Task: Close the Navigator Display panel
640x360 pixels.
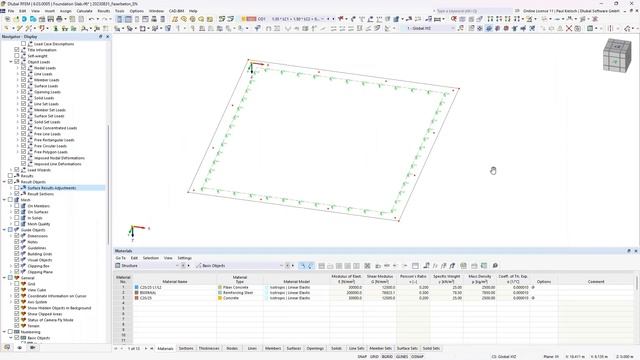Action: pos(108,37)
